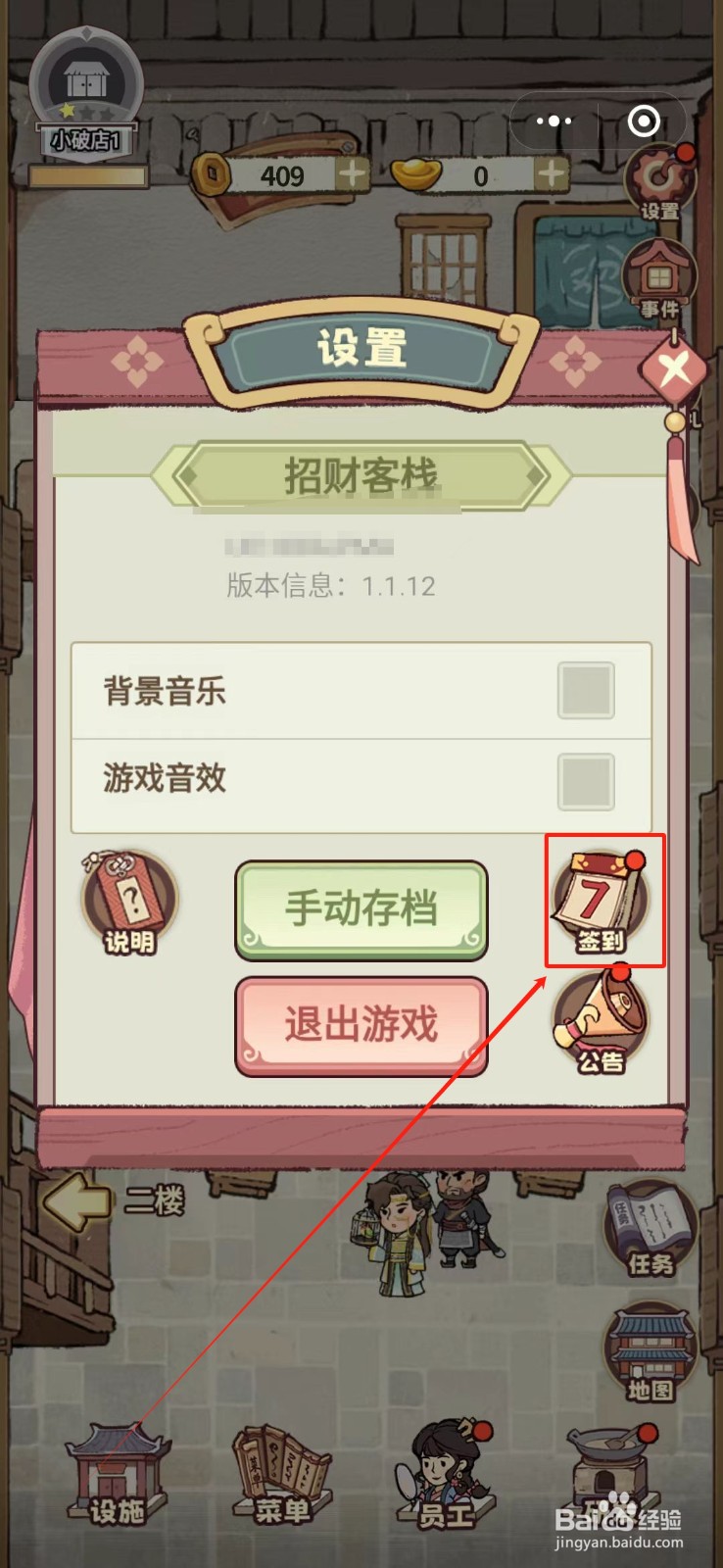Screen dimensions: 723x1568
Task: Click the 手动存档 manual save button
Action: tap(361, 910)
